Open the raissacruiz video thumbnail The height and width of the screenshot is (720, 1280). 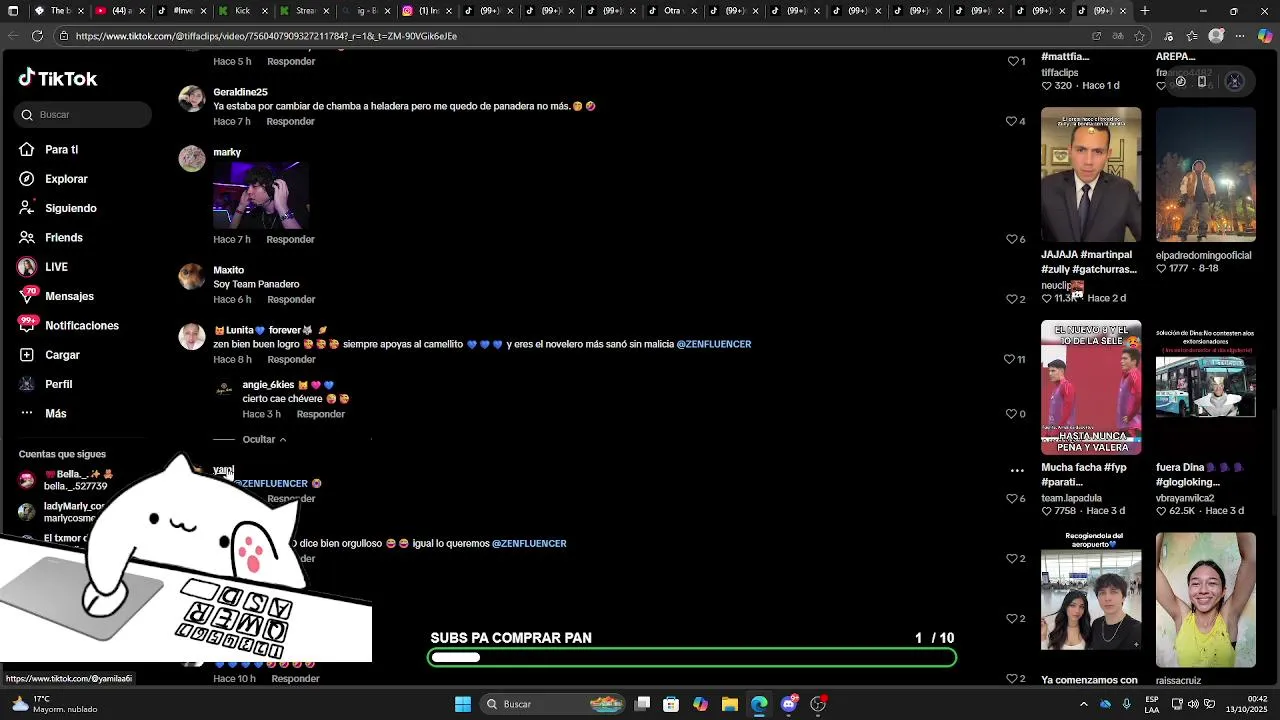(1206, 600)
